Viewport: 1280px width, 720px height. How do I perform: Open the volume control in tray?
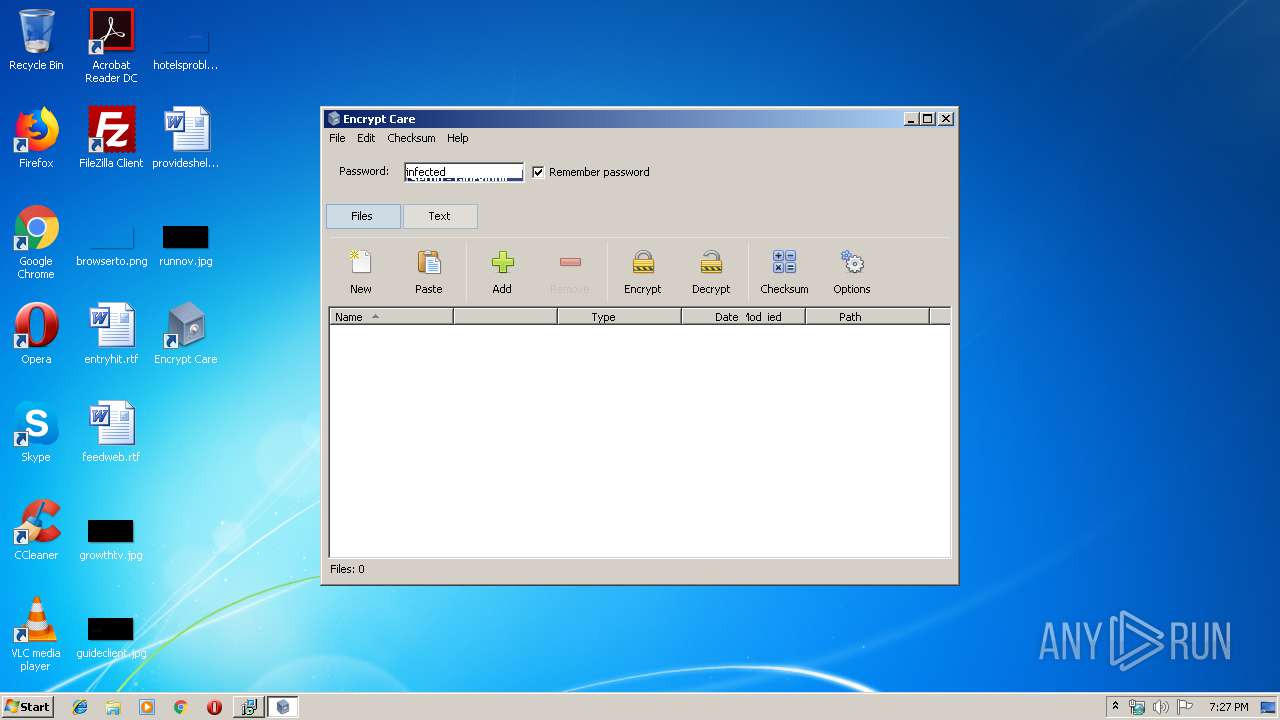1161,707
